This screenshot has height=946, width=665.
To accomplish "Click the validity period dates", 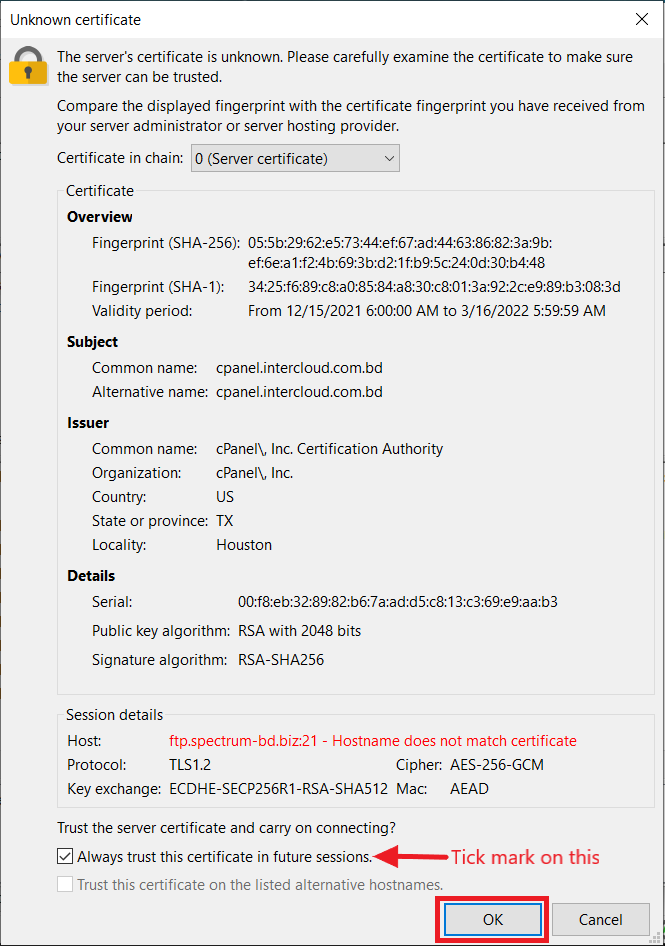I will click(x=427, y=311).
